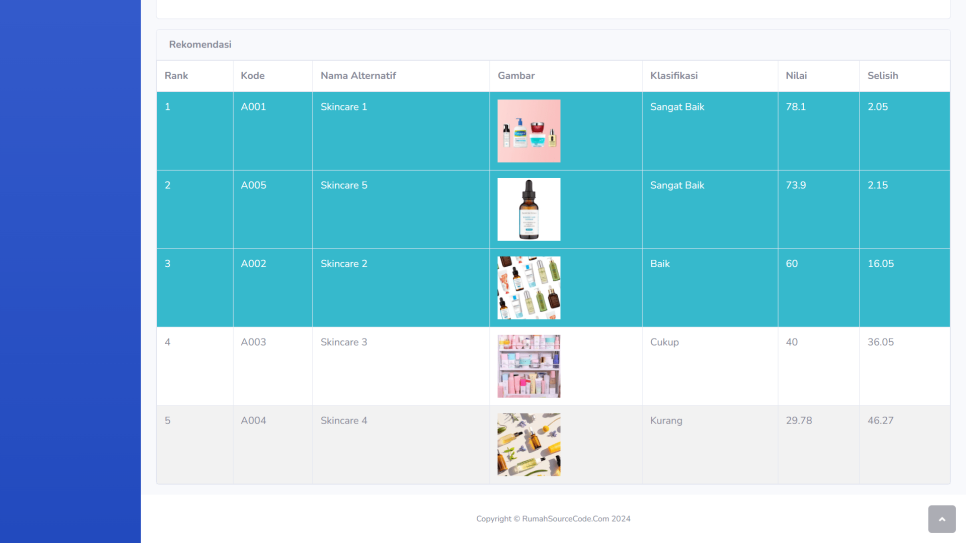This screenshot has height=543, width=966.
Task: Click the Skincare 2 product thumbnail
Action: coord(529,288)
